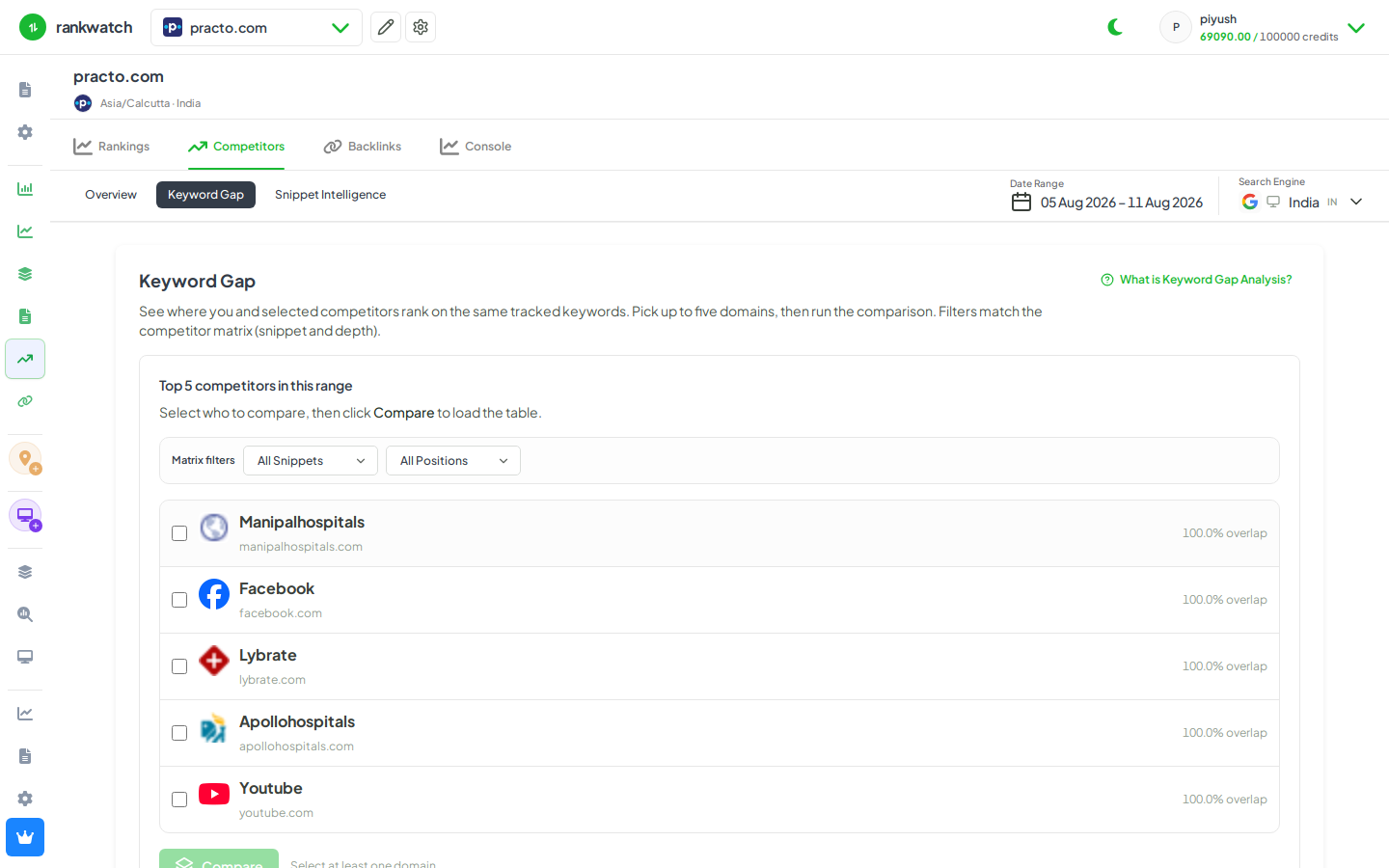
Task: Open What is Keyword Gap Analysis link
Action: coord(1196,280)
